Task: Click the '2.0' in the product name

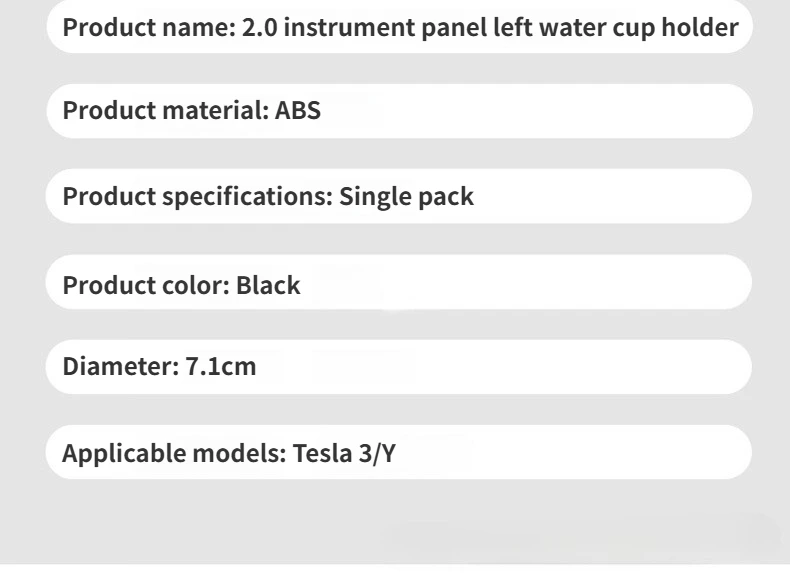Action: (x=259, y=28)
